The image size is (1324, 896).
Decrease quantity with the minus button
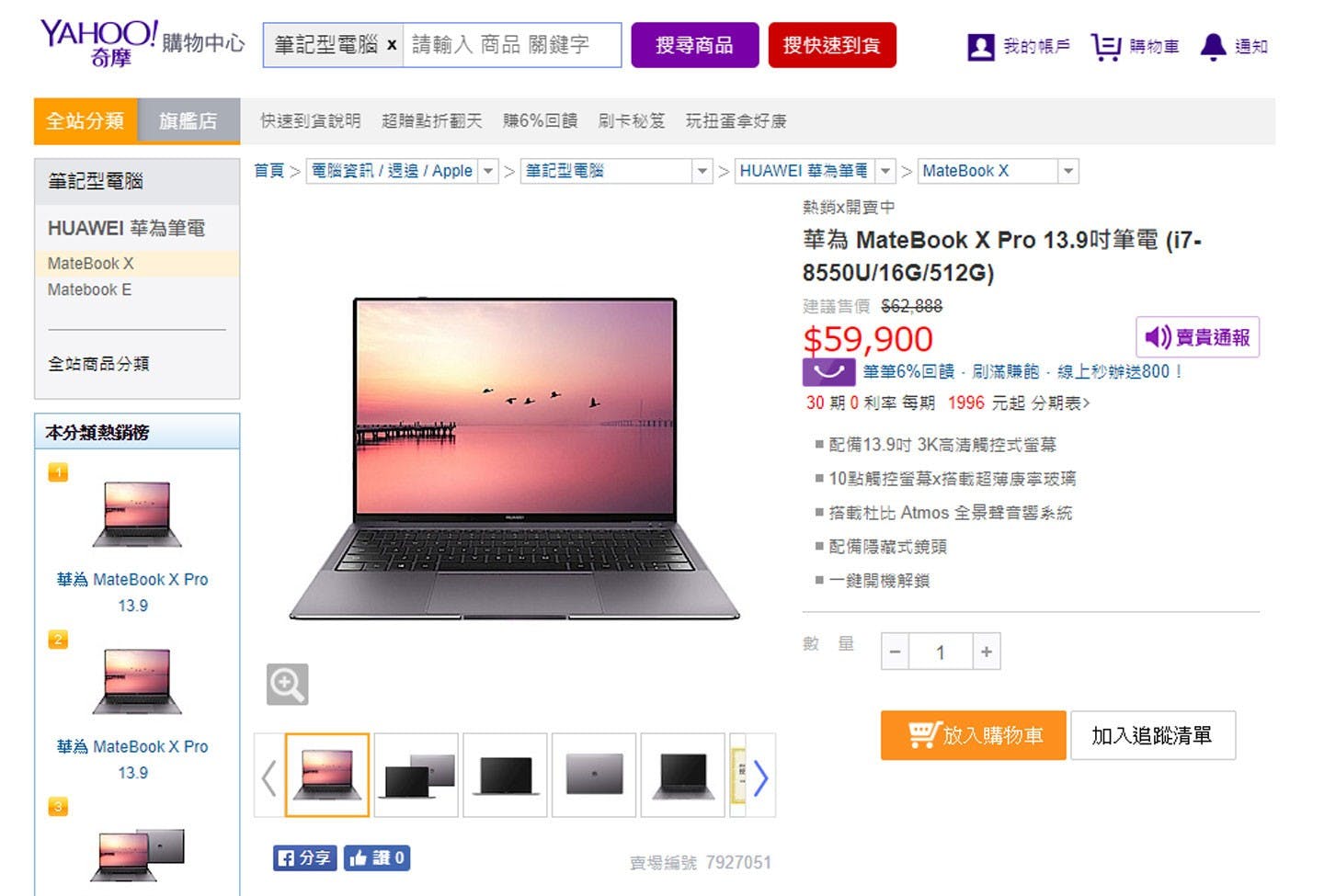(x=895, y=652)
